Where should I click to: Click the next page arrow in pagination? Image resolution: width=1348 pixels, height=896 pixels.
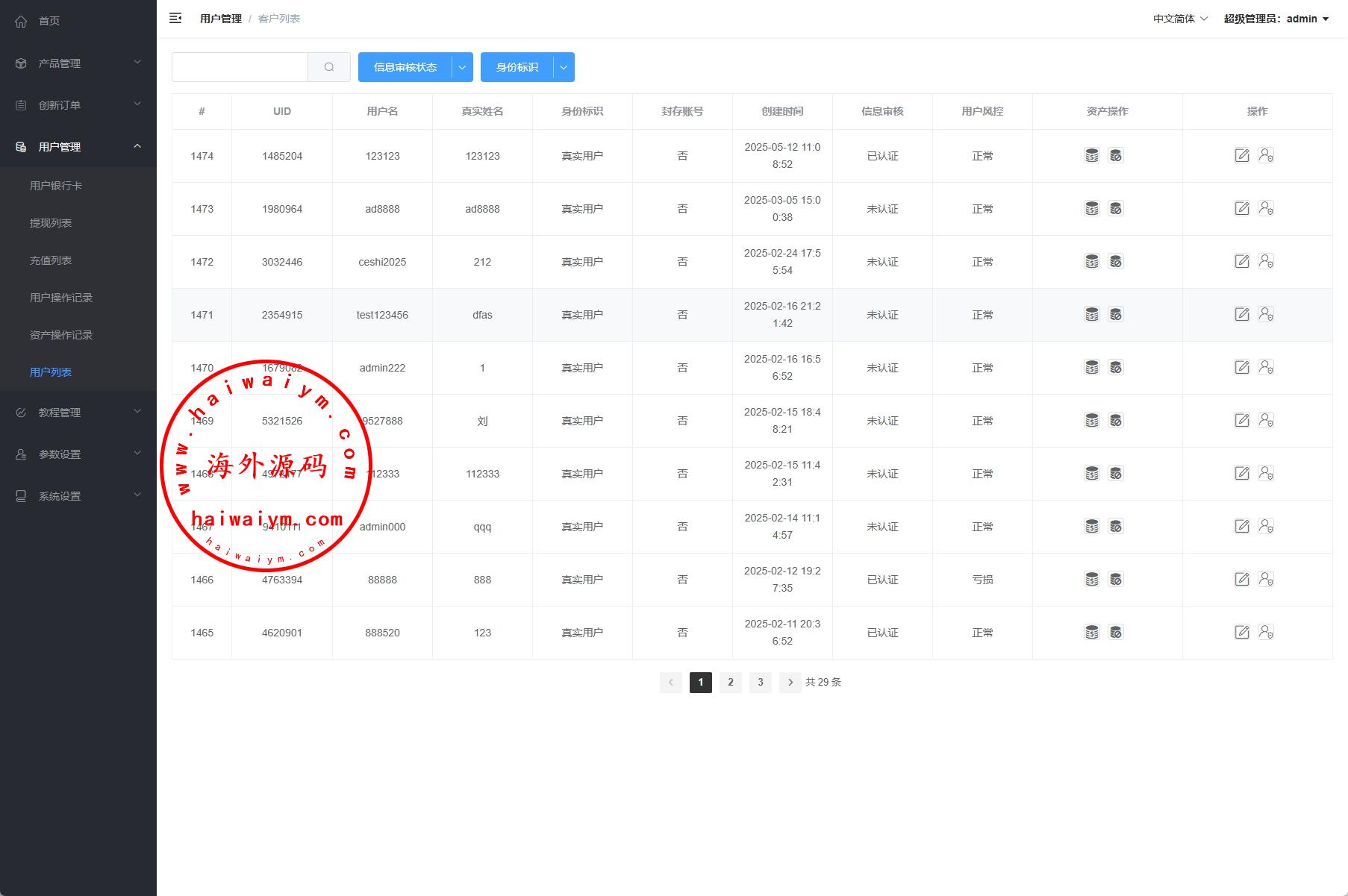[790, 682]
